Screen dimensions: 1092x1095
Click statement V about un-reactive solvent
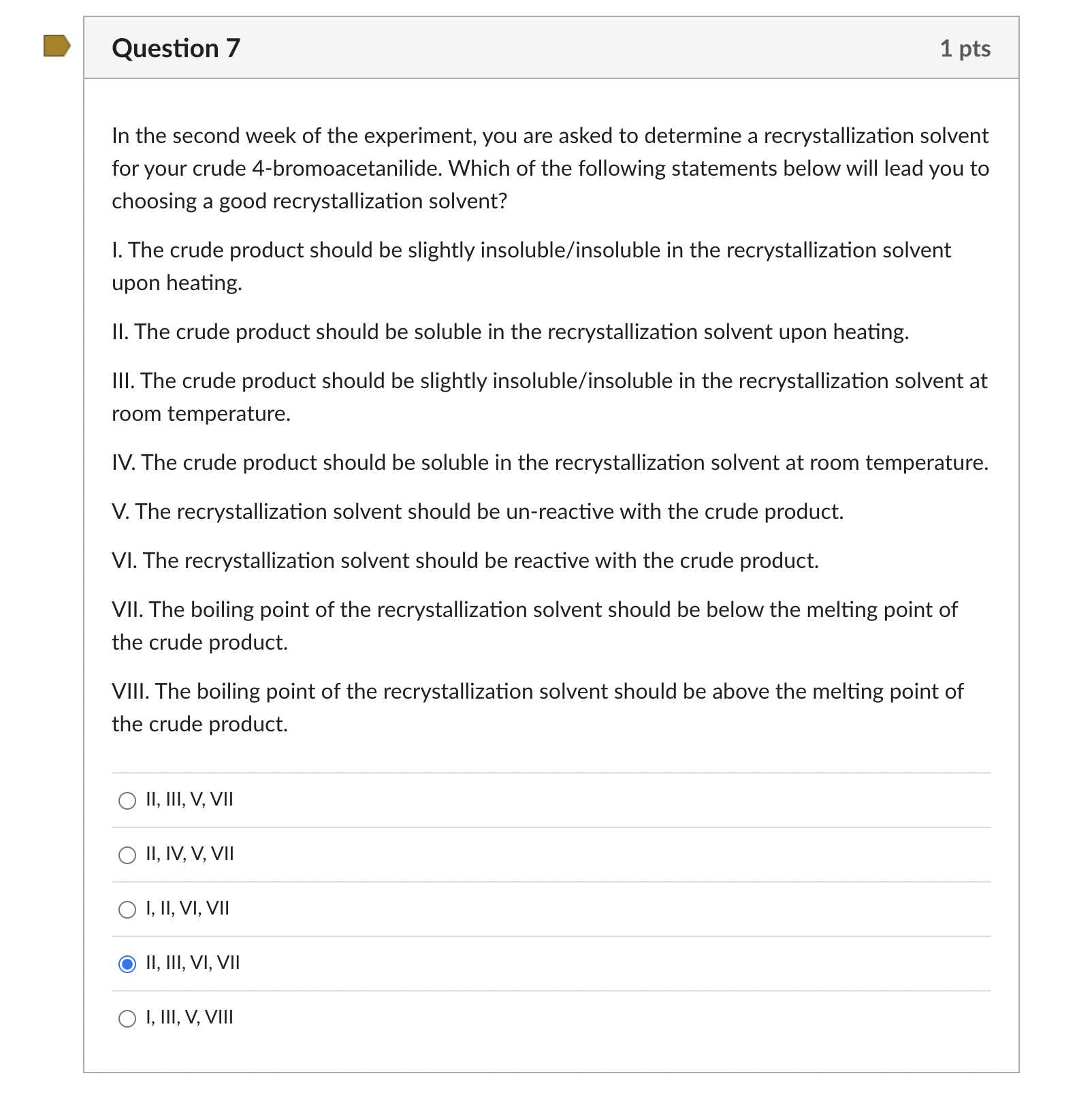pos(477,511)
